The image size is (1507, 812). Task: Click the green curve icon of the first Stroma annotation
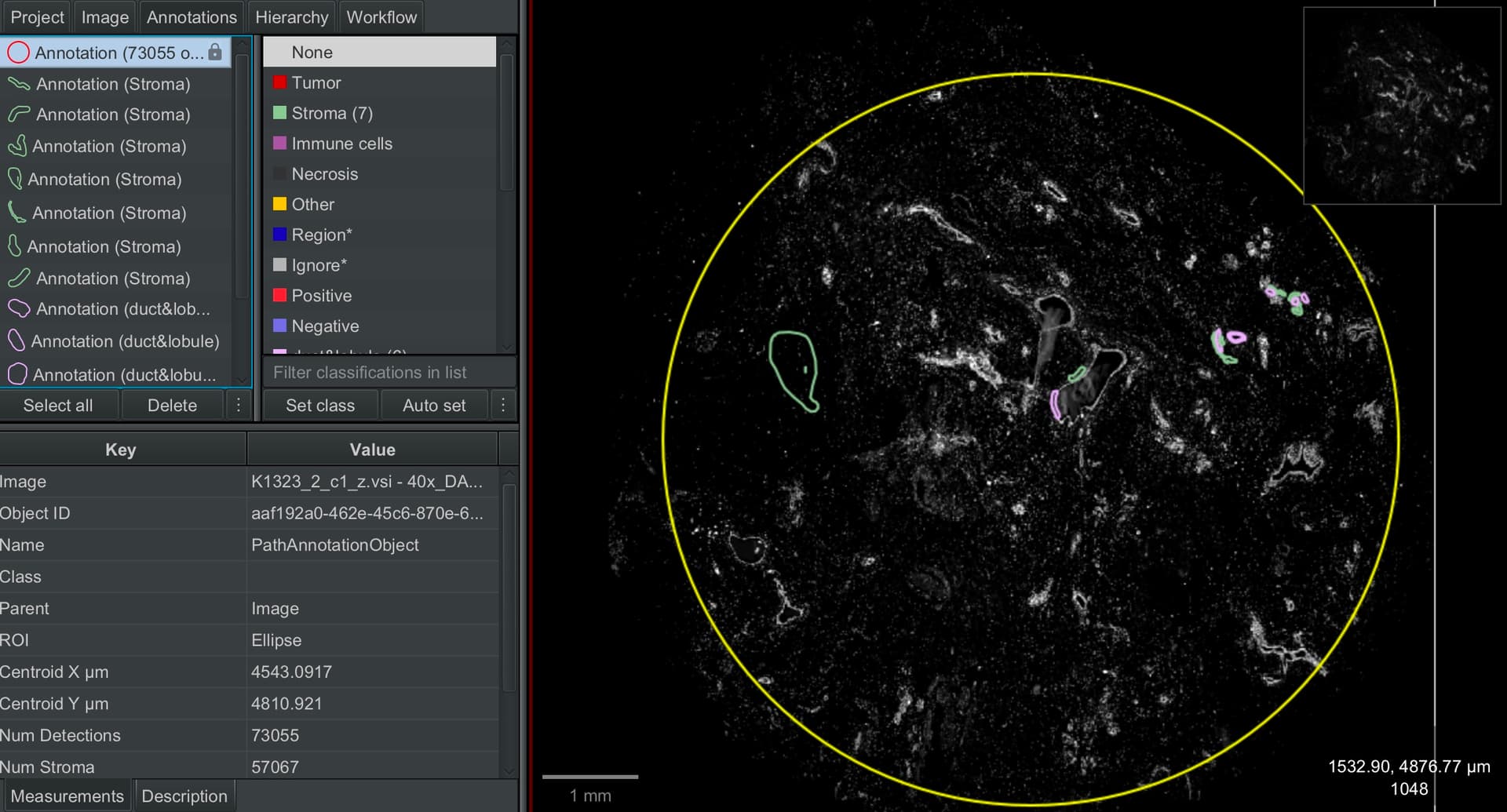point(17,83)
